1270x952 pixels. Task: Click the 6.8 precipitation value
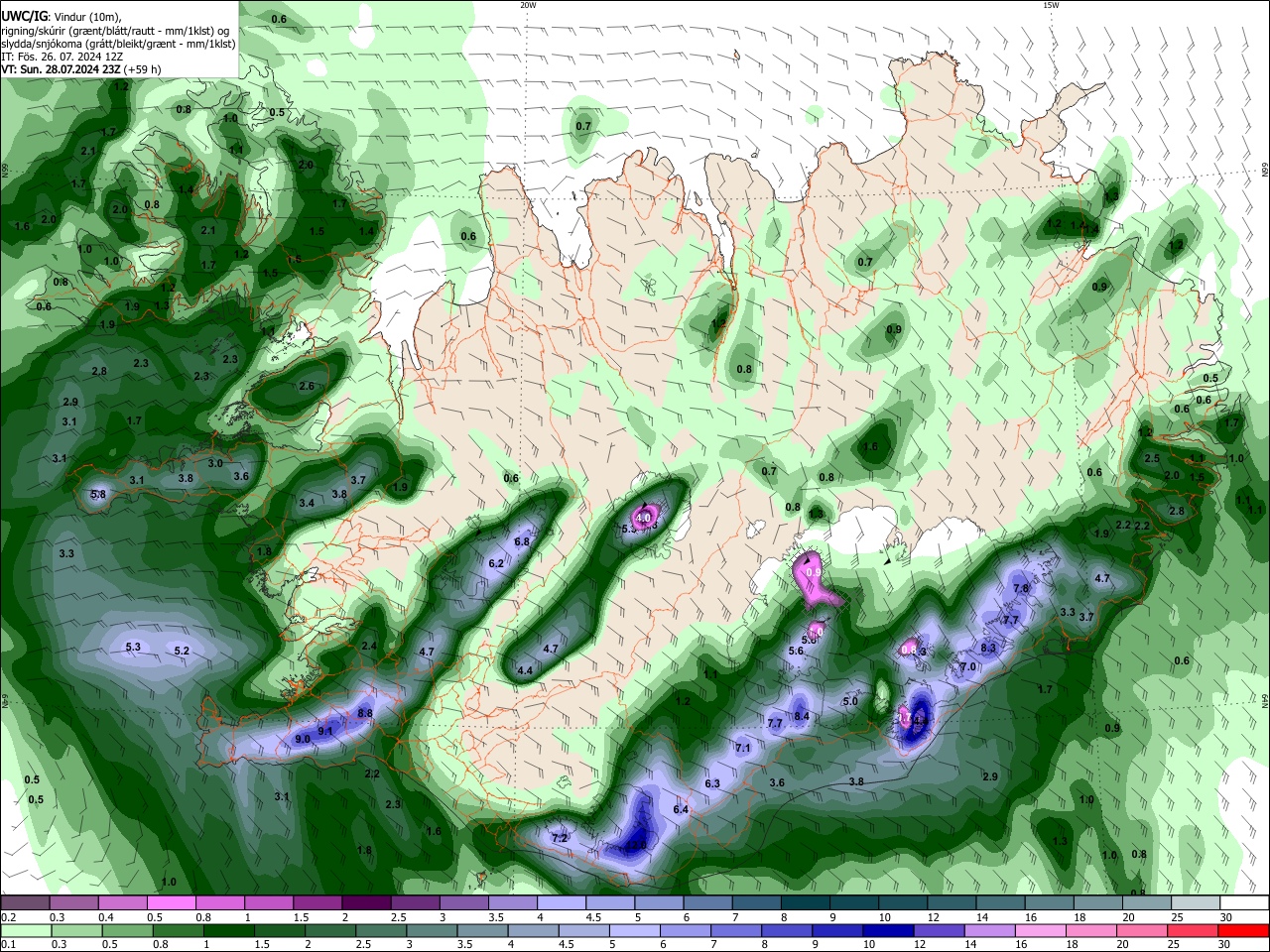[522, 541]
